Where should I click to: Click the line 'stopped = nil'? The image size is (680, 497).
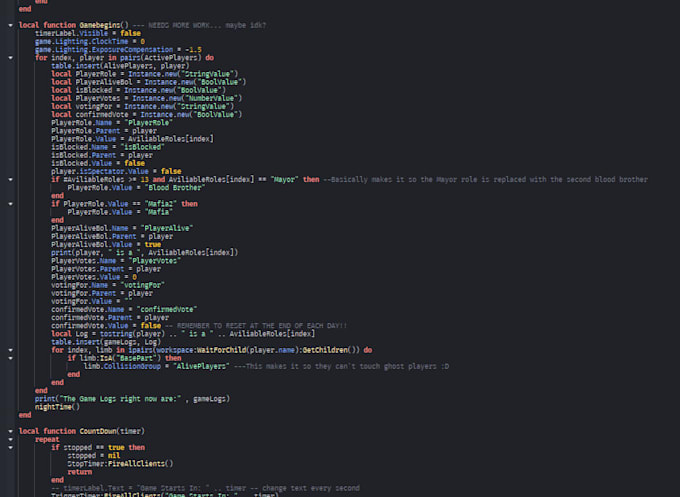point(94,456)
